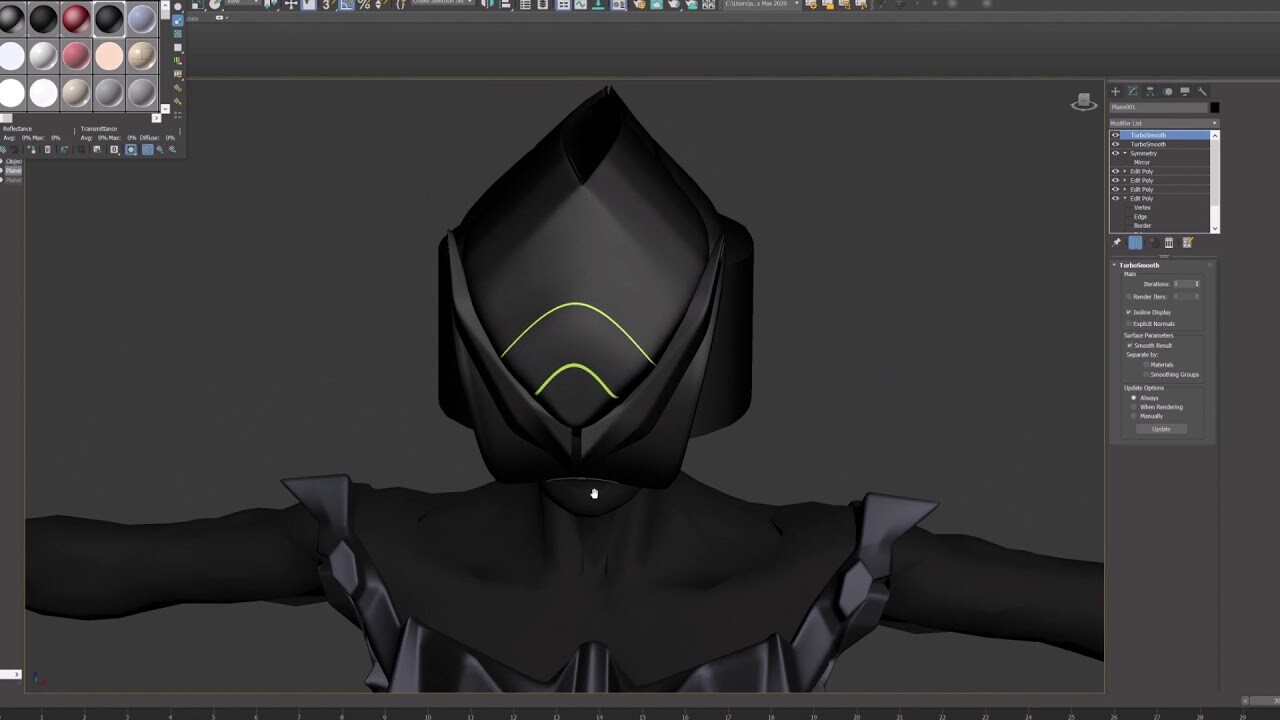Click Material ID Channel icon
The image size is (1280, 720).
click(114, 149)
